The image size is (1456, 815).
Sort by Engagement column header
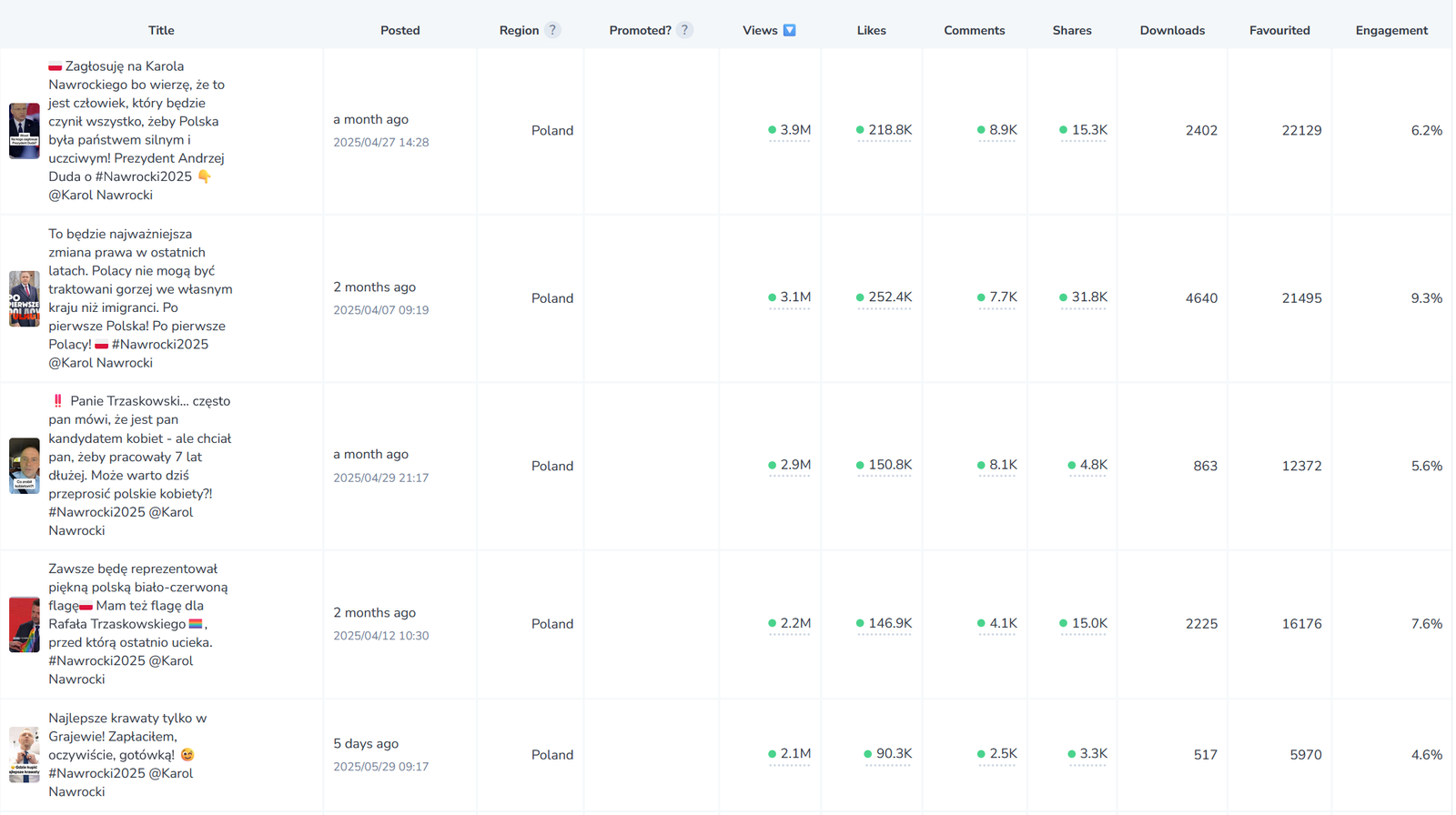tap(1390, 30)
